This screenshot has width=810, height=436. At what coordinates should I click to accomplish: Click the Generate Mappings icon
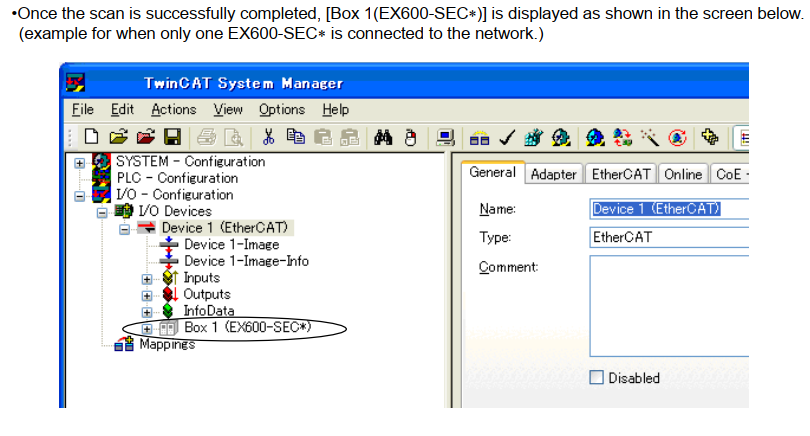pos(479,138)
